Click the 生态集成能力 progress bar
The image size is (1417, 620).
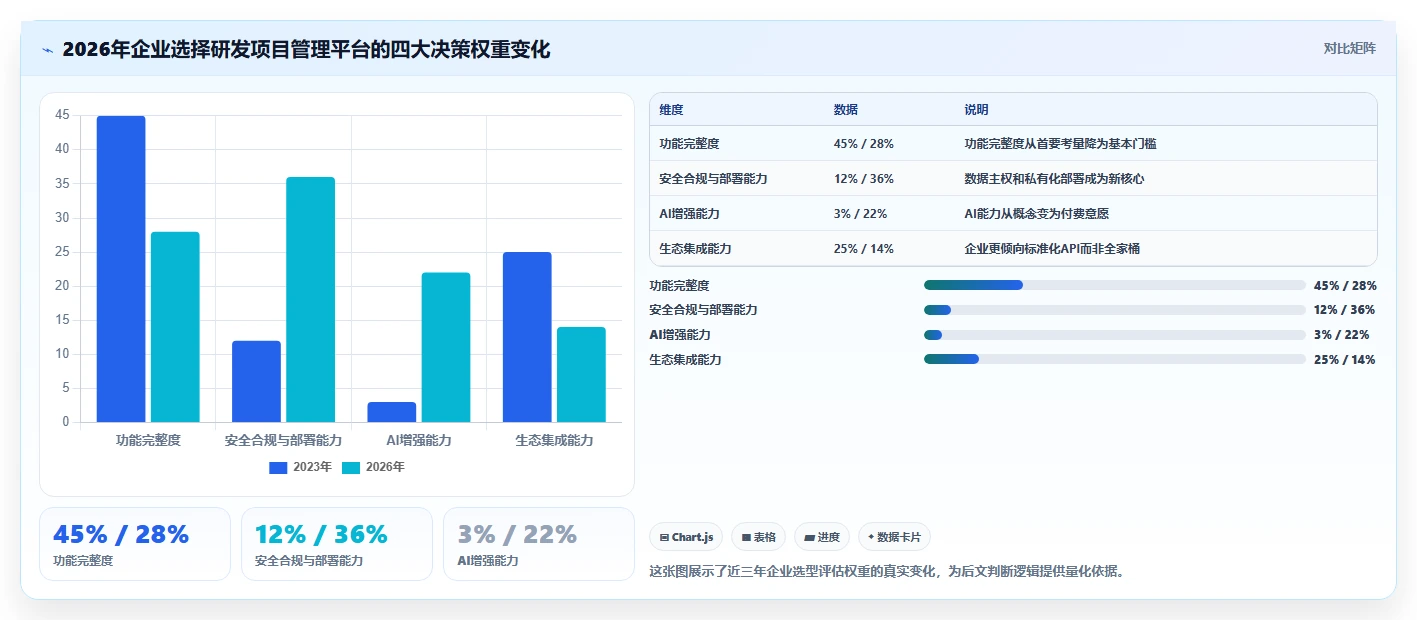tap(1115, 359)
